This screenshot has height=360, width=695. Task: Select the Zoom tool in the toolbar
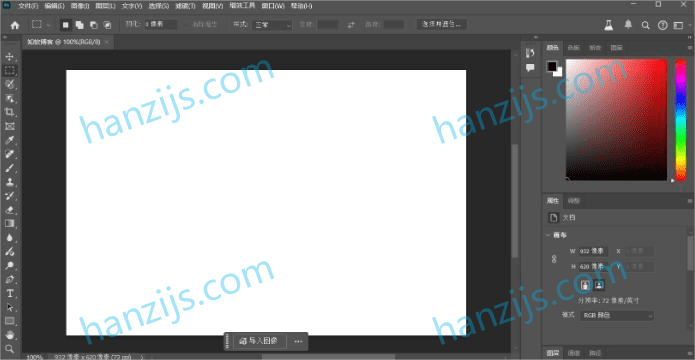(9, 348)
